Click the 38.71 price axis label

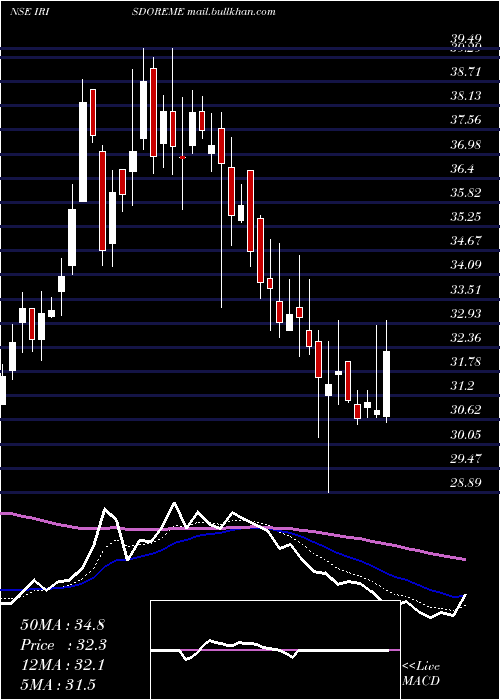click(x=466, y=71)
